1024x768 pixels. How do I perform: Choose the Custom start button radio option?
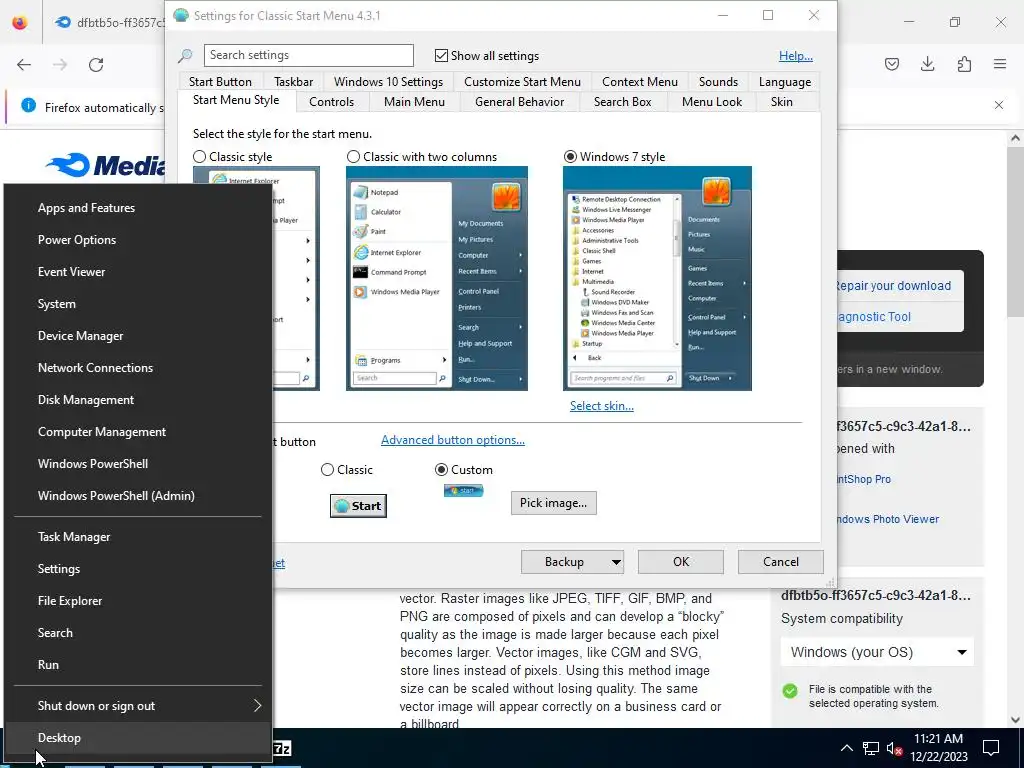tap(441, 470)
